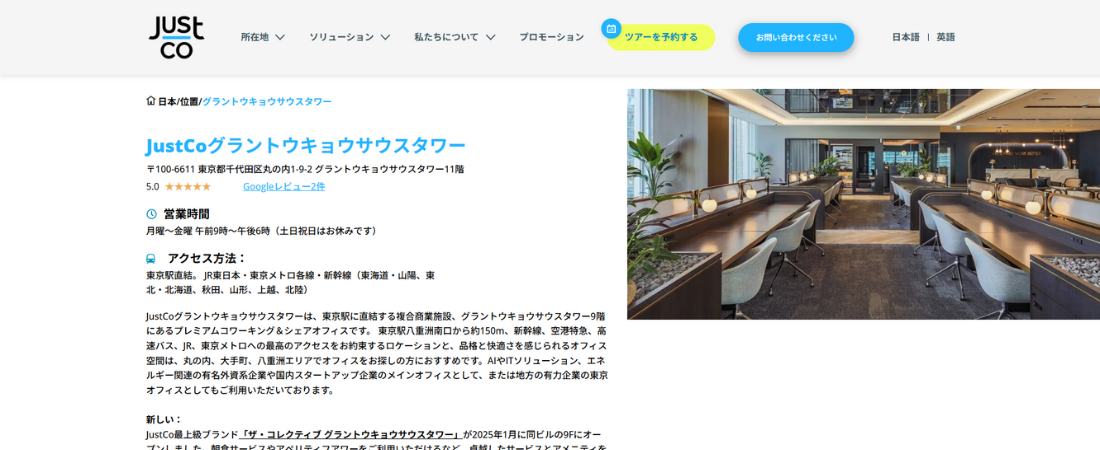Expand the 私たちについて dropdown chevron

(x=490, y=37)
